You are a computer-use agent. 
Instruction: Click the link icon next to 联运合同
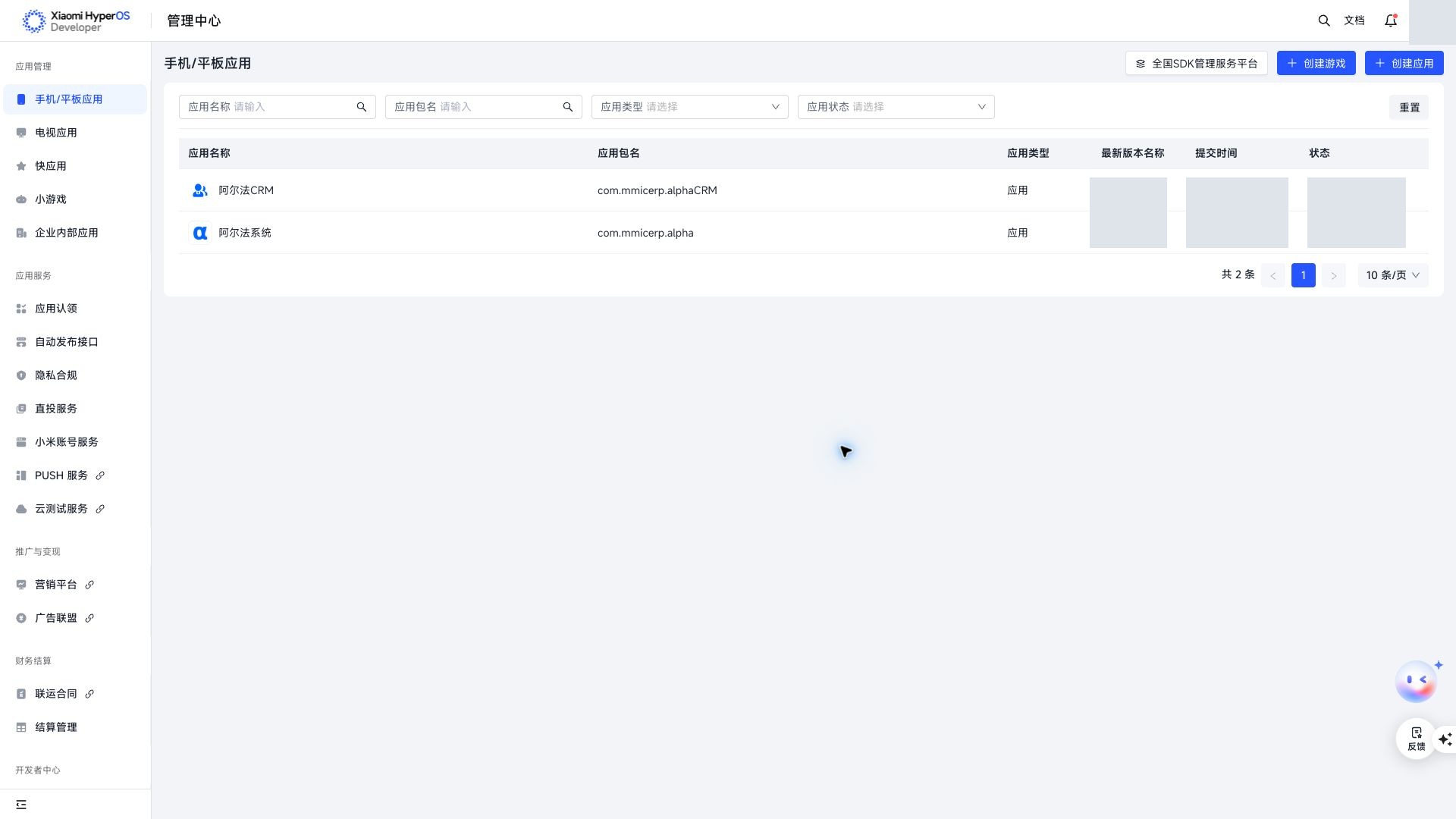coord(89,694)
